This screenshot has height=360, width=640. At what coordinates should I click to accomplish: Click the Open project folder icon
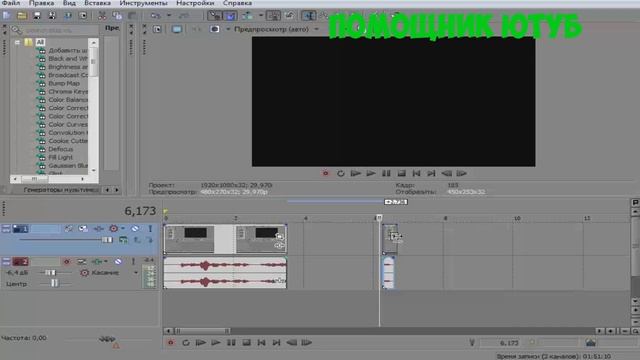pos(22,16)
